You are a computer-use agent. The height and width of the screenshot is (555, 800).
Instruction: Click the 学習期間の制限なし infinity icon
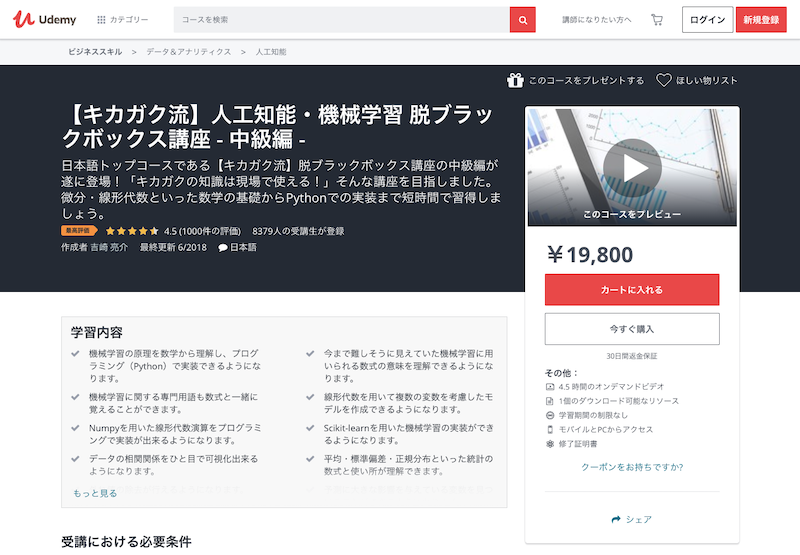coord(550,415)
